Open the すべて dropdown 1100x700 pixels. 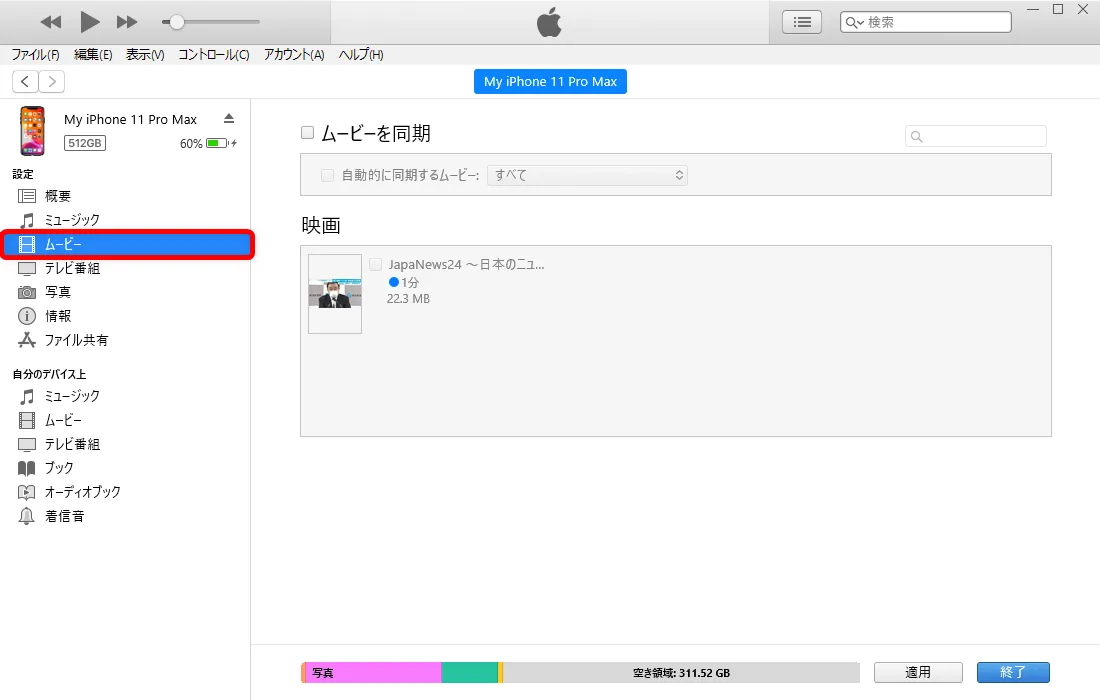coord(587,175)
